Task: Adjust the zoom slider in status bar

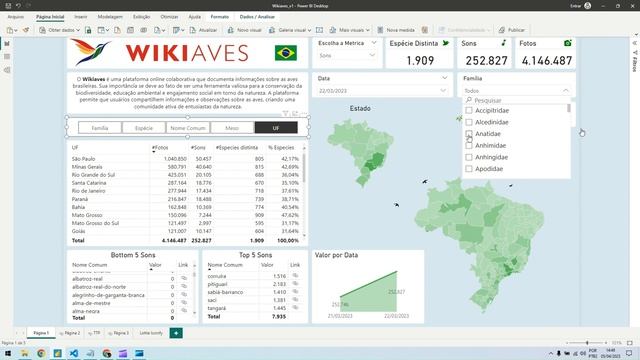Action: (587, 343)
